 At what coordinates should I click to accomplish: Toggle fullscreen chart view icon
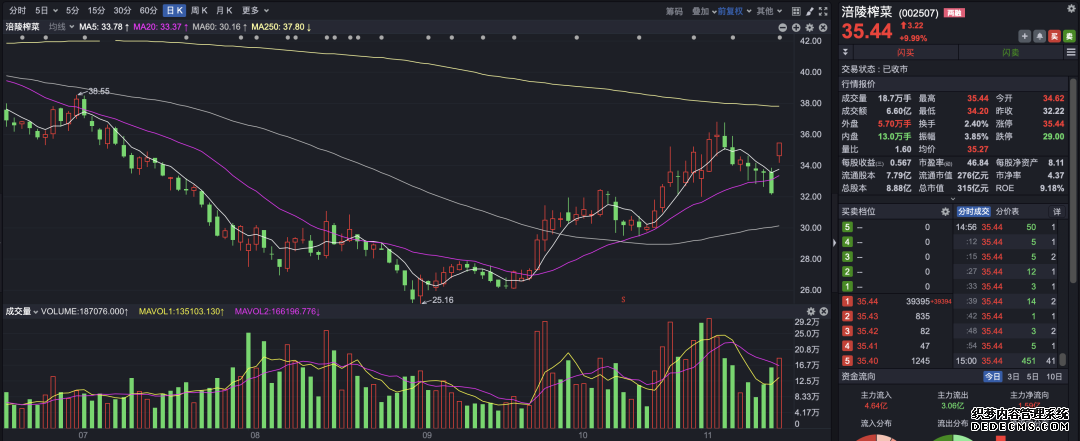(824, 10)
